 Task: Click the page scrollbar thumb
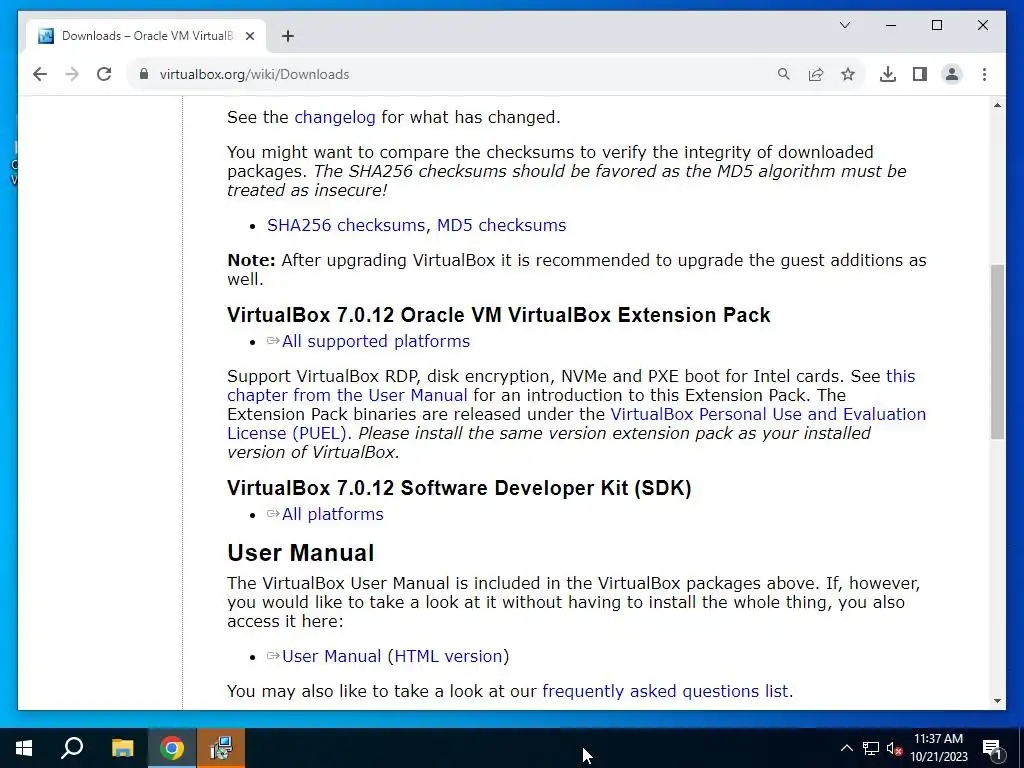997,351
